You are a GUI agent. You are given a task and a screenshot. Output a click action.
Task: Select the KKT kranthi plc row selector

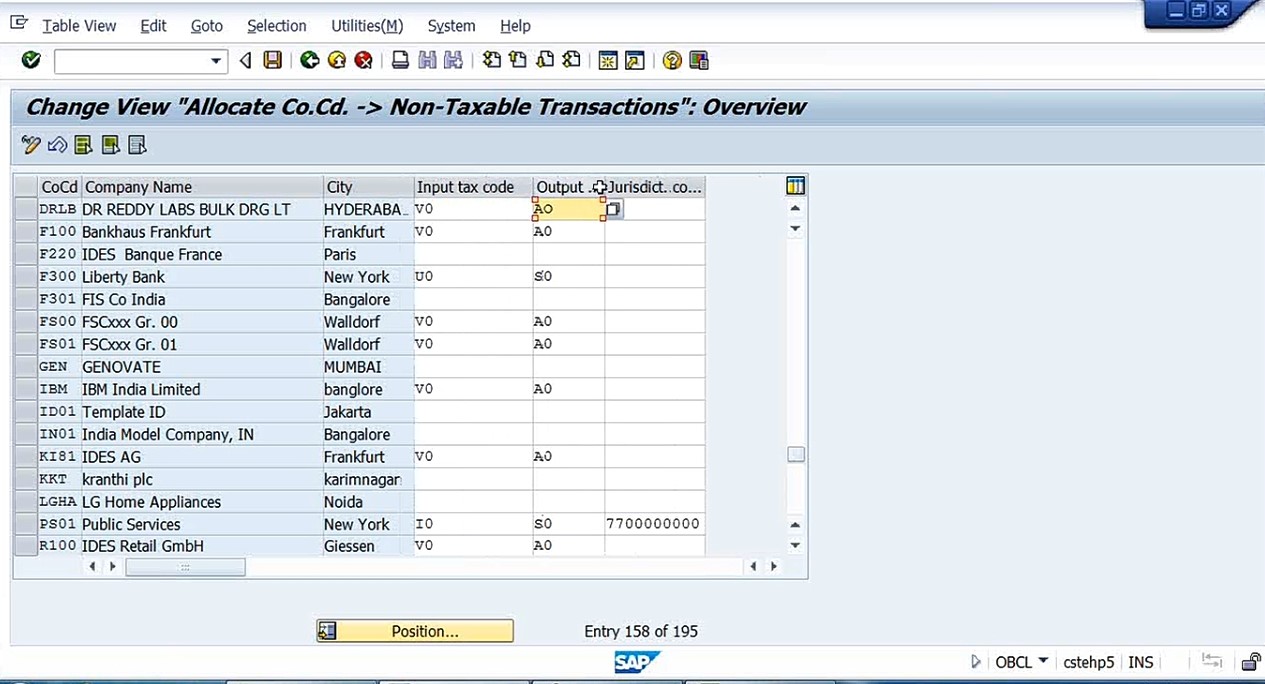(25, 479)
